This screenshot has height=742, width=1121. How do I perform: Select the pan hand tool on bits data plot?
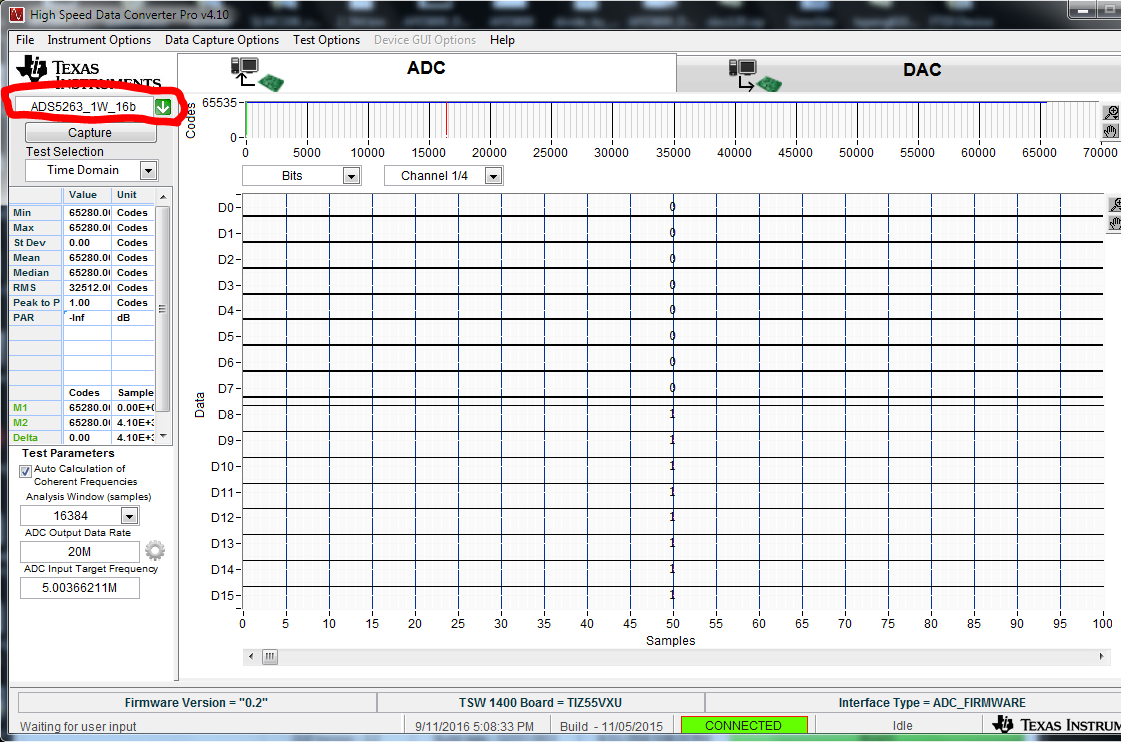pos(1115,222)
